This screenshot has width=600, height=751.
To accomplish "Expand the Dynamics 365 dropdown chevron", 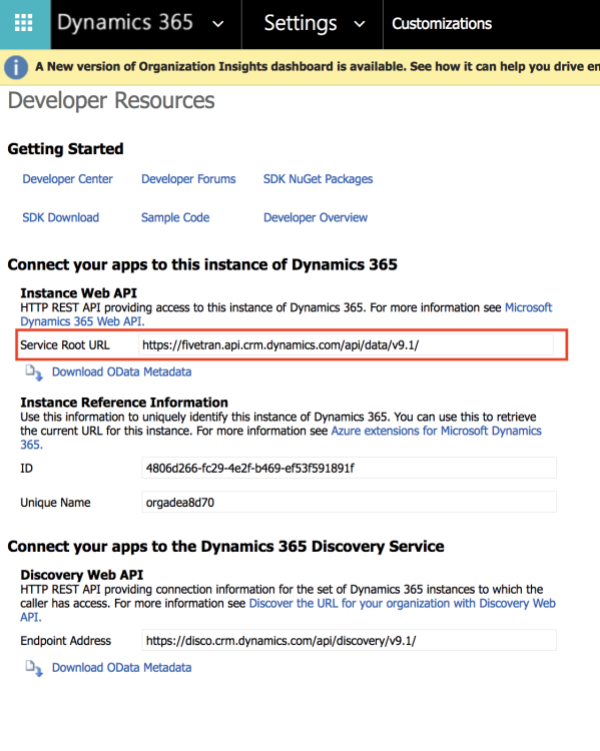I will pos(218,24).
